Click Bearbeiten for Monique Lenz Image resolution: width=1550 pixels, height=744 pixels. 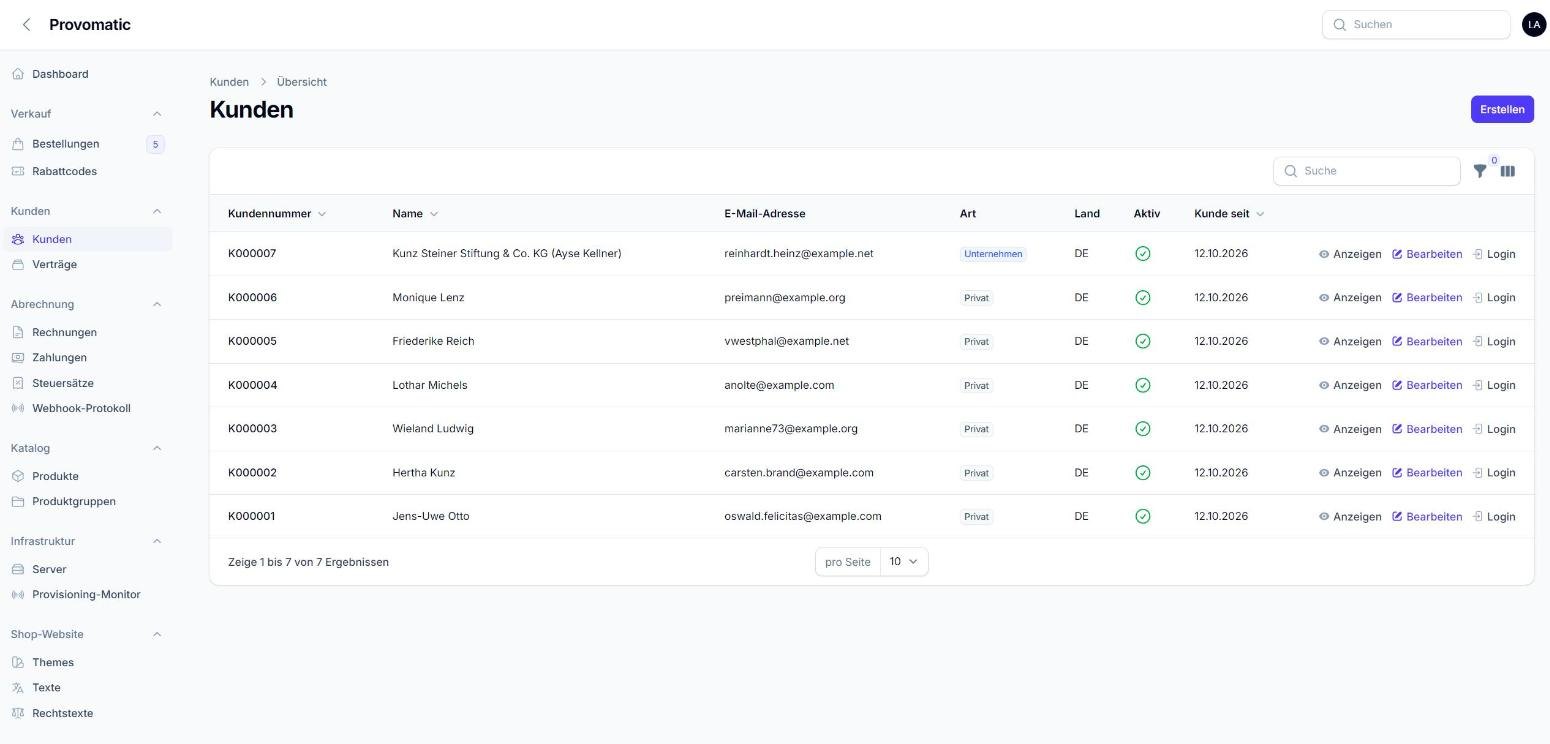click(1427, 298)
